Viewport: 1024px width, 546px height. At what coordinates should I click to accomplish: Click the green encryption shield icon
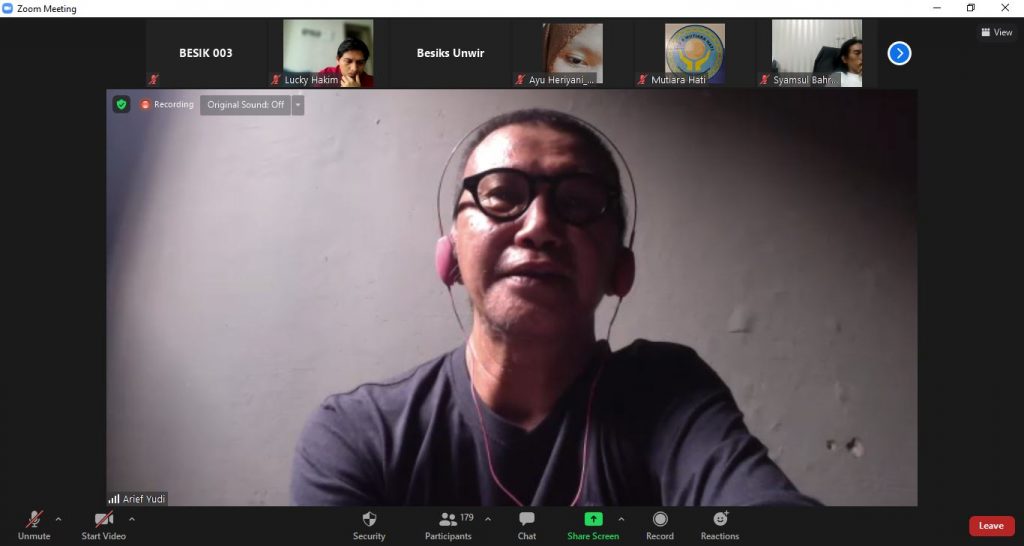(121, 104)
